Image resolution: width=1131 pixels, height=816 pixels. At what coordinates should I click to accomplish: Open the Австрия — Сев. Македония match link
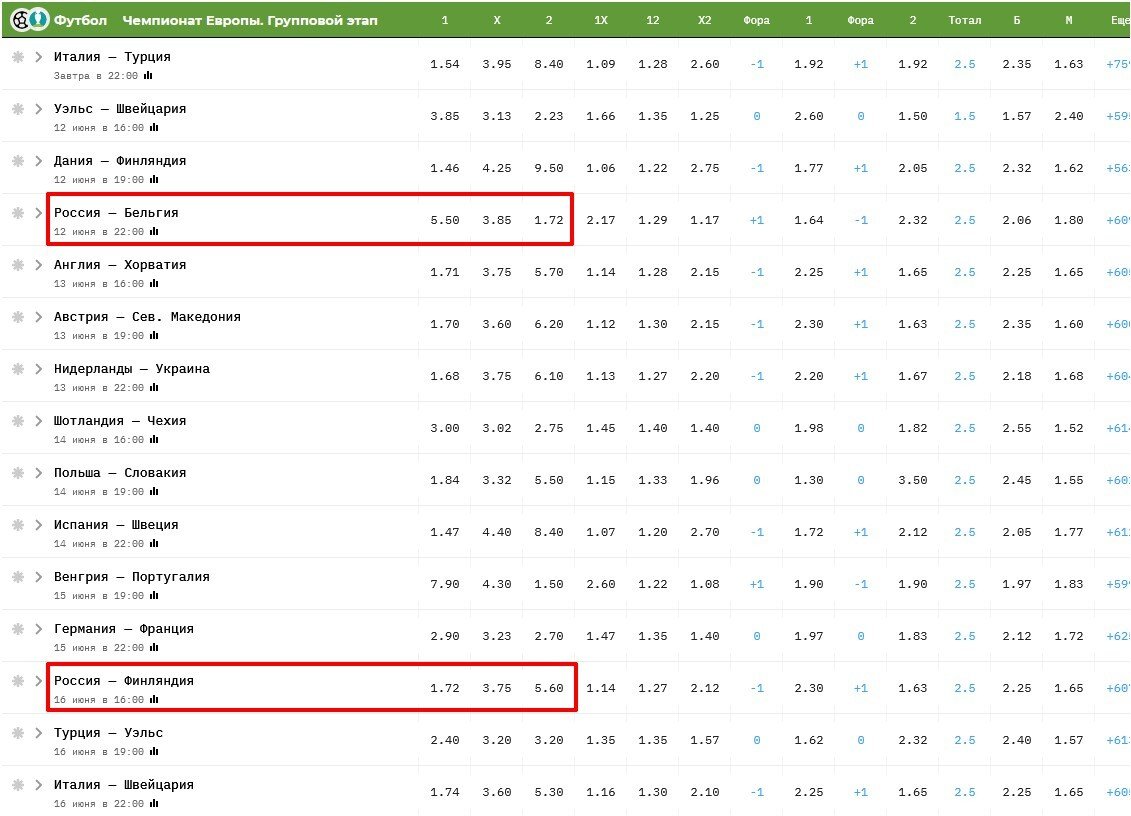[x=147, y=317]
